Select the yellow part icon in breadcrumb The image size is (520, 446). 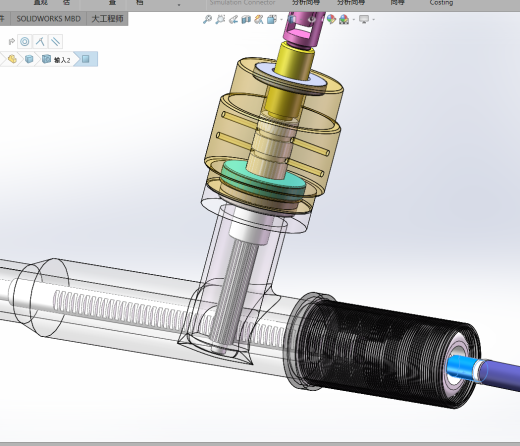12,59
